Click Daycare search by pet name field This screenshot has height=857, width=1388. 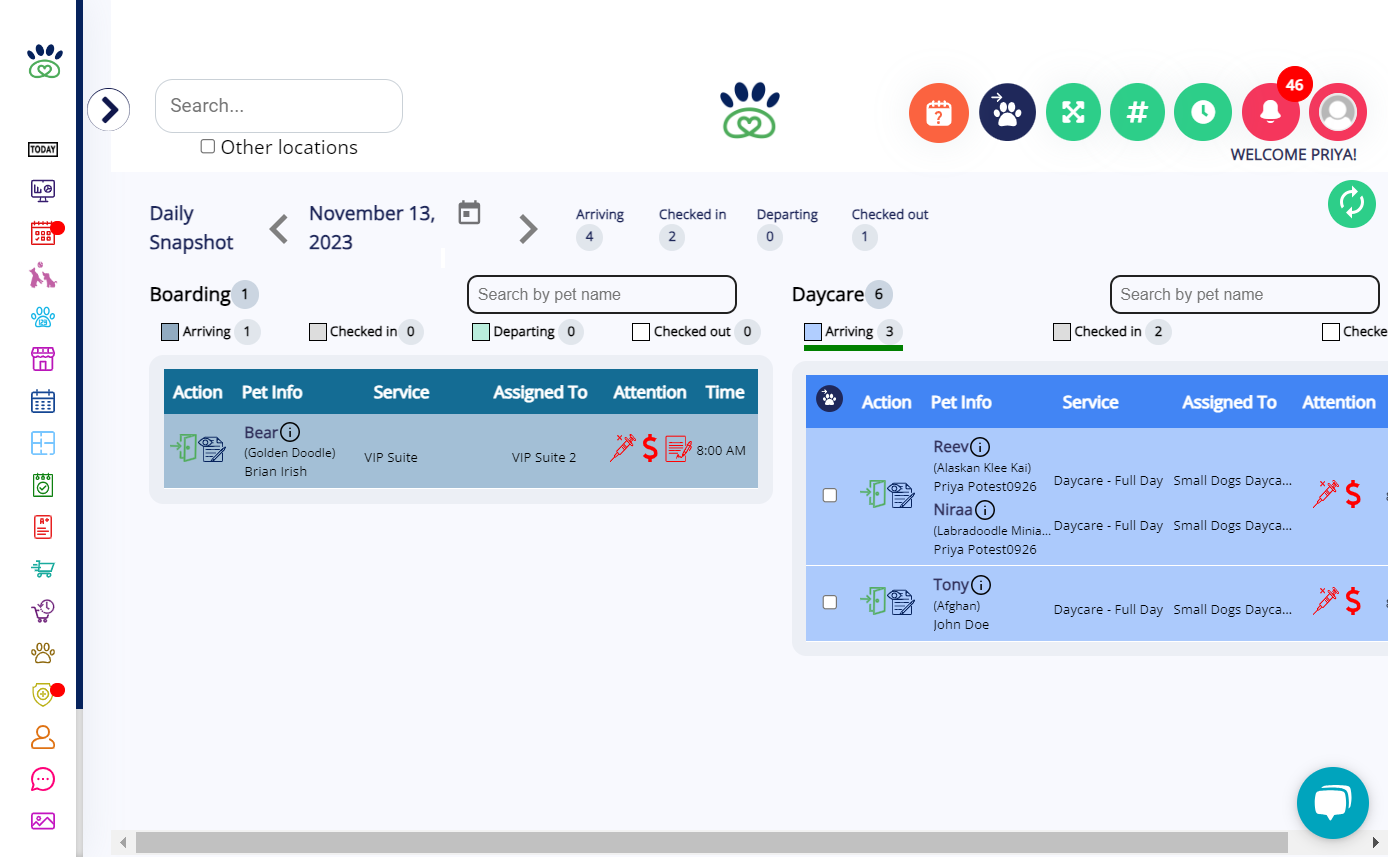1245,295
